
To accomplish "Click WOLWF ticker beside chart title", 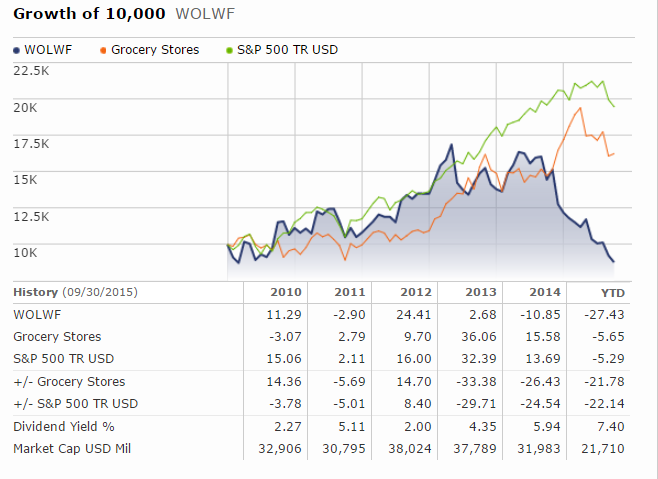I will (x=205, y=14).
